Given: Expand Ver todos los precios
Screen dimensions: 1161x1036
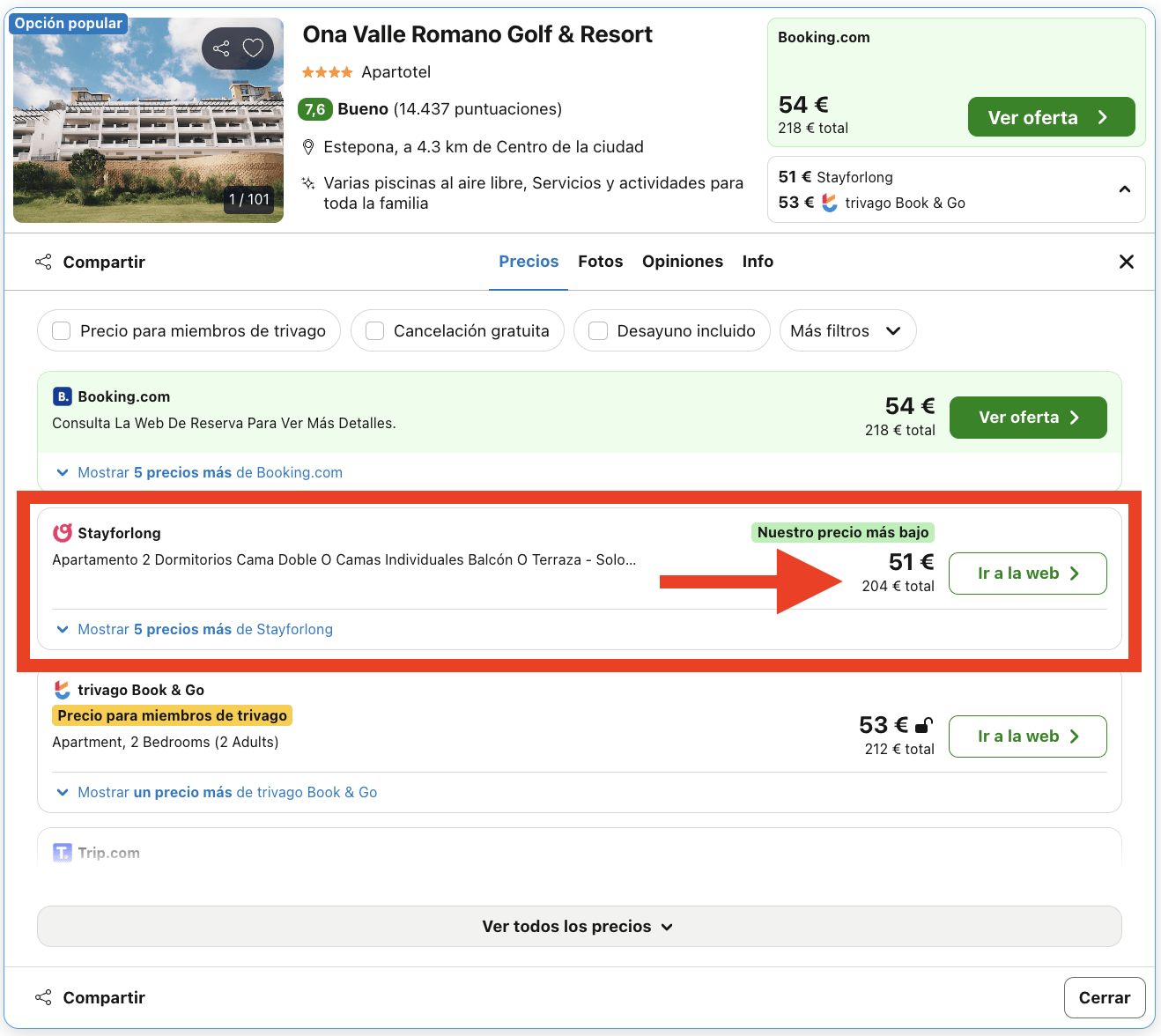Looking at the screenshot, I should point(579,927).
